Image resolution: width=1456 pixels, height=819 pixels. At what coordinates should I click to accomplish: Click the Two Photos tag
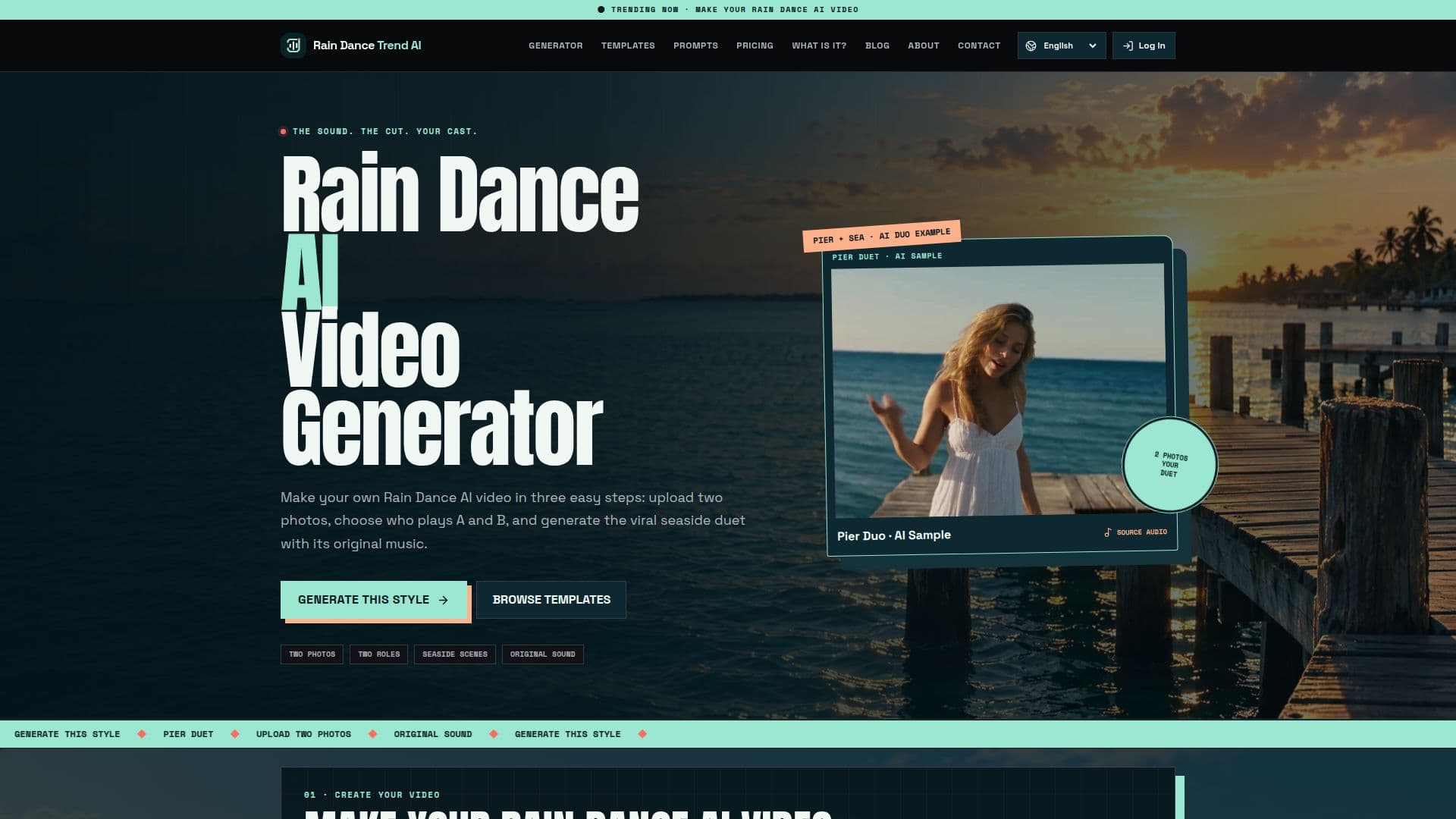312,654
